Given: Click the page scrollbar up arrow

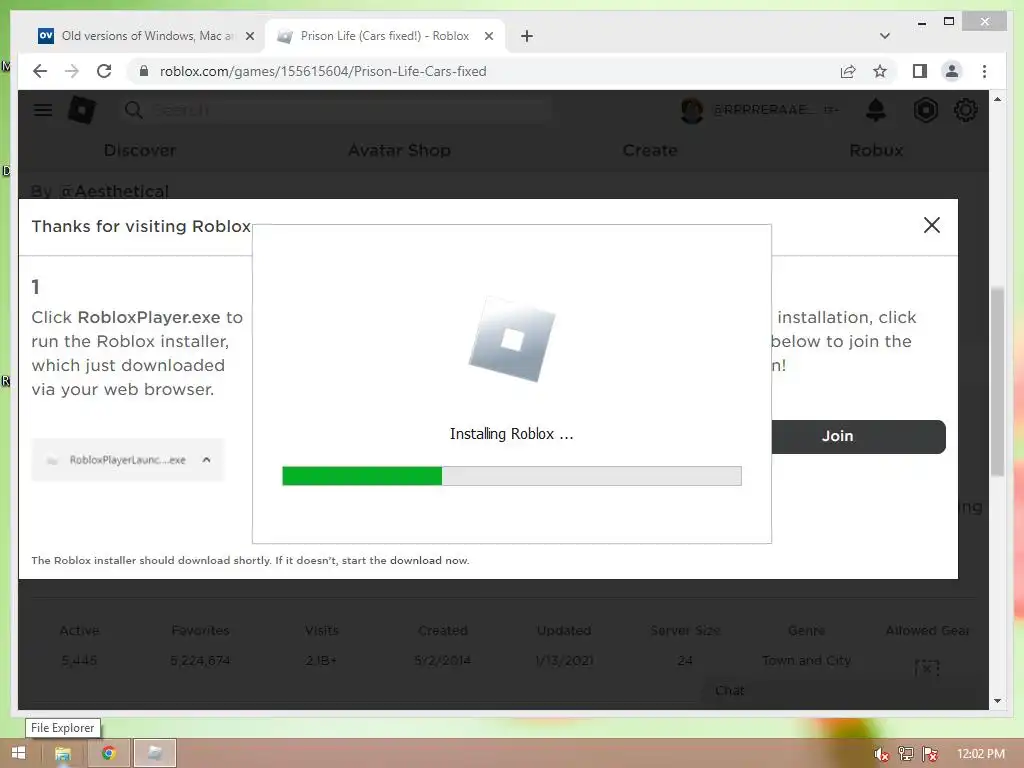Looking at the screenshot, I should pyautogui.click(x=997, y=99).
